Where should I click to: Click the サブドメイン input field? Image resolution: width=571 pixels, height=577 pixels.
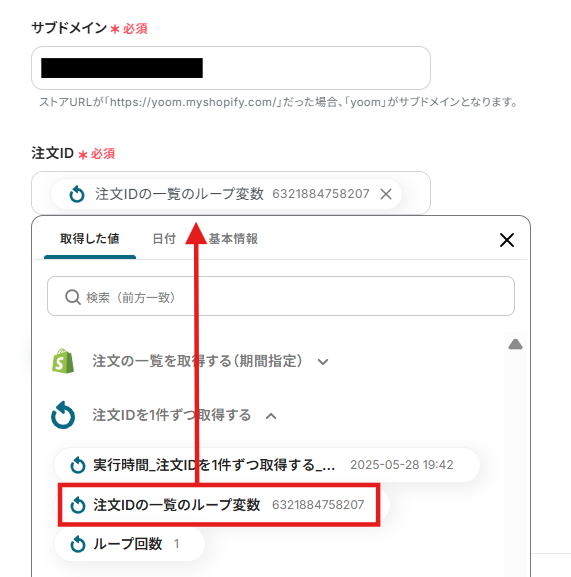pos(231,68)
